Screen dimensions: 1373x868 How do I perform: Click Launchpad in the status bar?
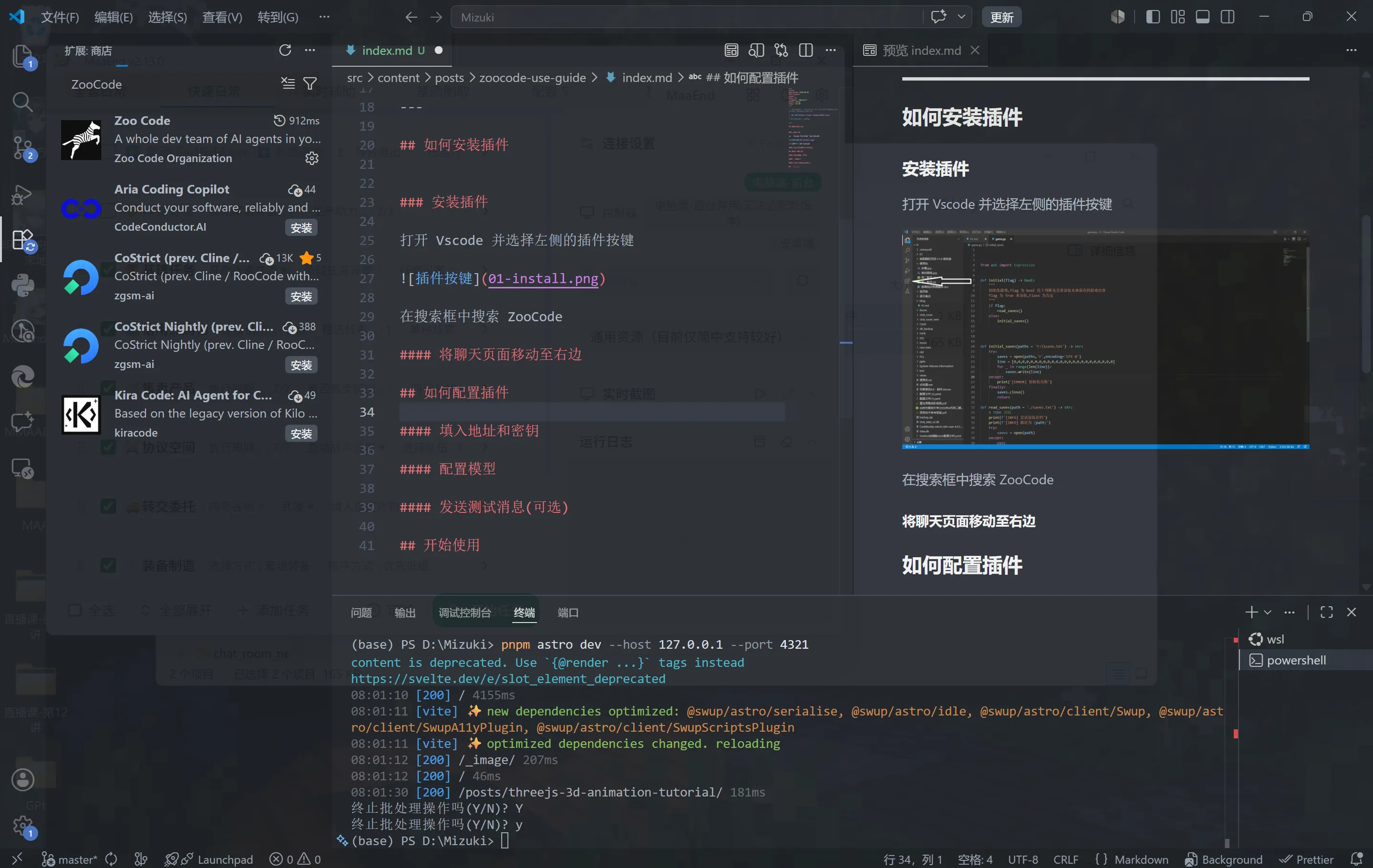209,859
